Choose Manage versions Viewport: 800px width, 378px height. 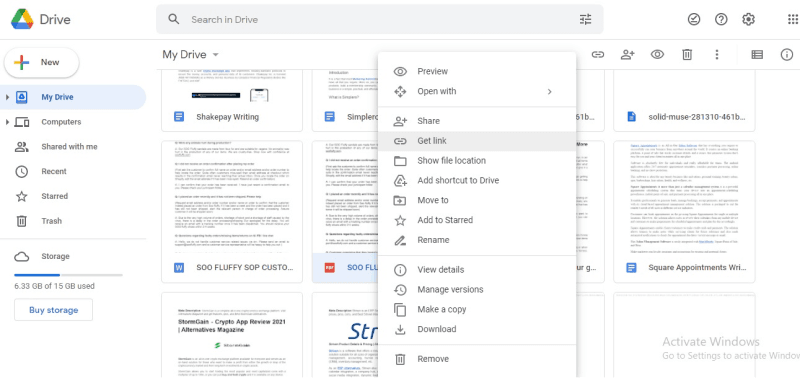coord(477,290)
